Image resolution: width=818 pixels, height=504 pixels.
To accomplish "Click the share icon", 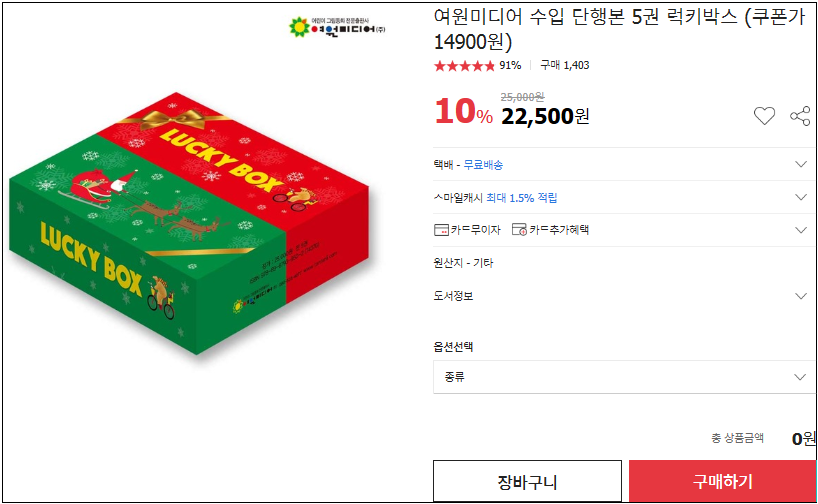I will click(800, 116).
